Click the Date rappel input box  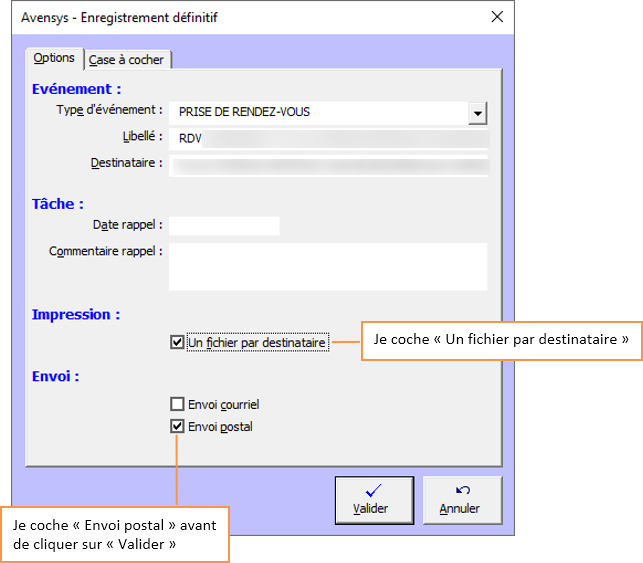click(x=223, y=226)
